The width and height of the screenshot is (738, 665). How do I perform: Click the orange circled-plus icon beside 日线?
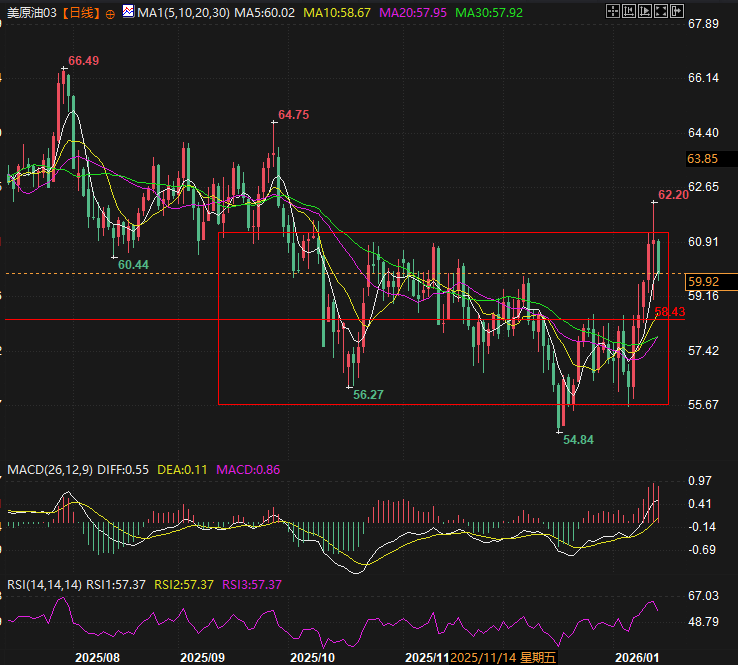click(110, 14)
